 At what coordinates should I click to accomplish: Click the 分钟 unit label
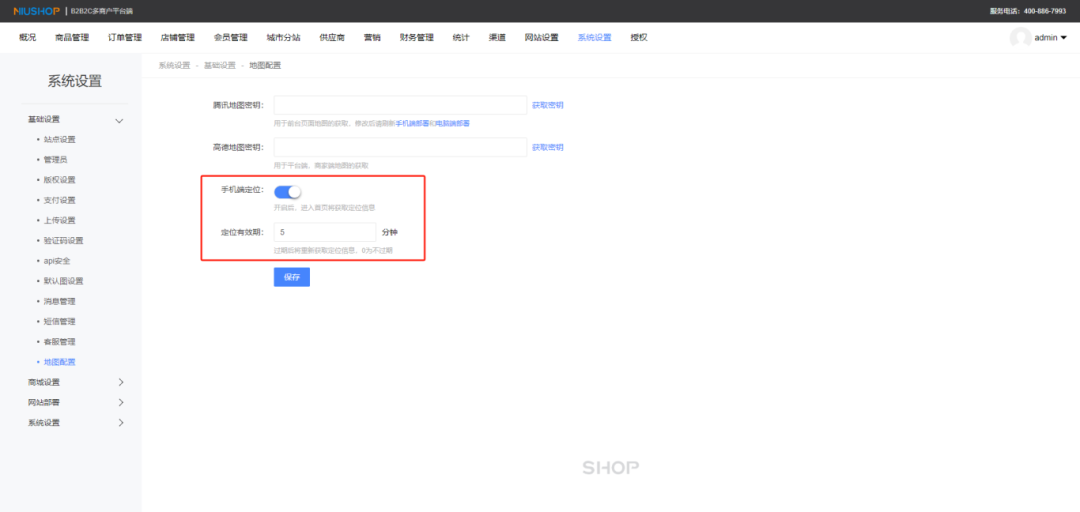point(390,232)
